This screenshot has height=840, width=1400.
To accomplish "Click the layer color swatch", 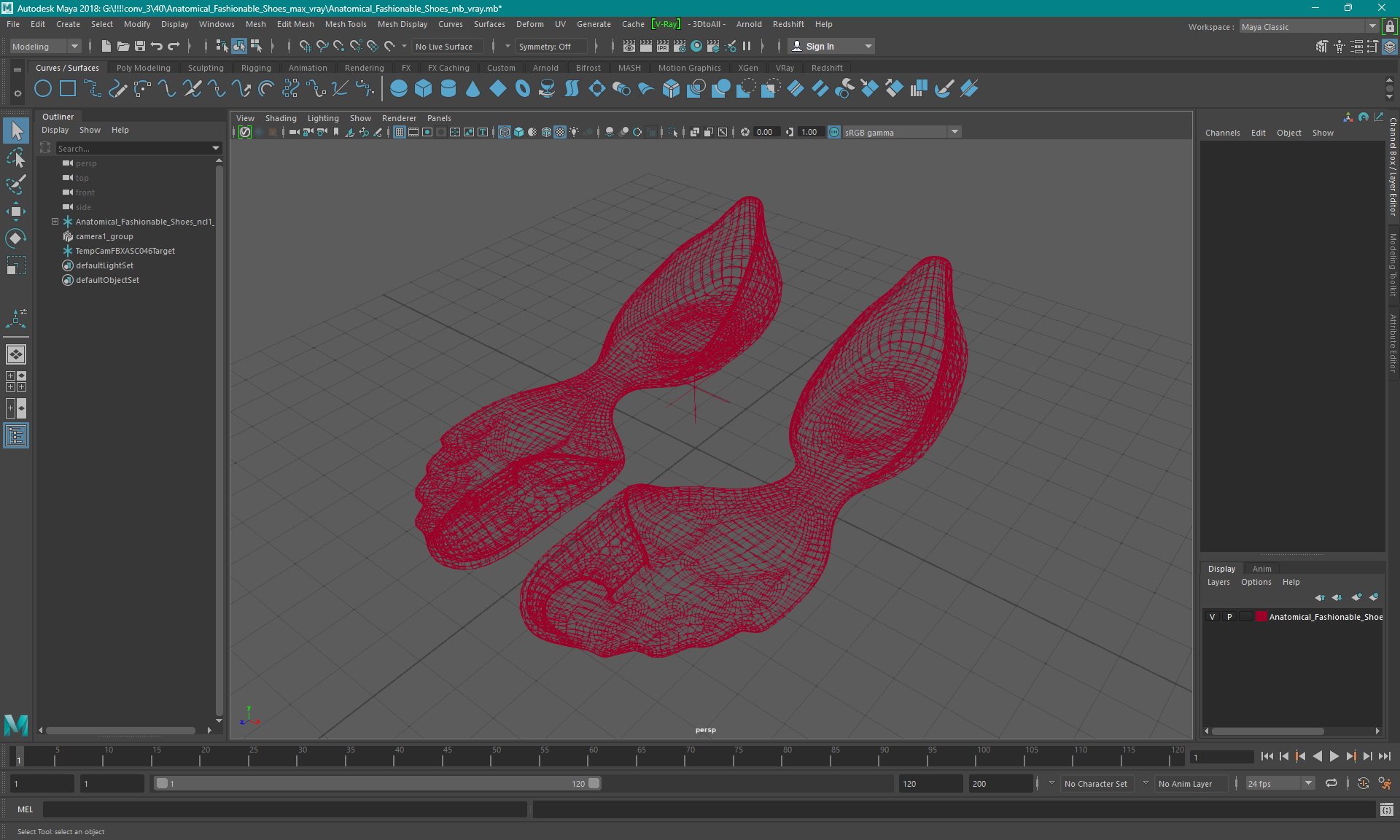I will 1261,617.
